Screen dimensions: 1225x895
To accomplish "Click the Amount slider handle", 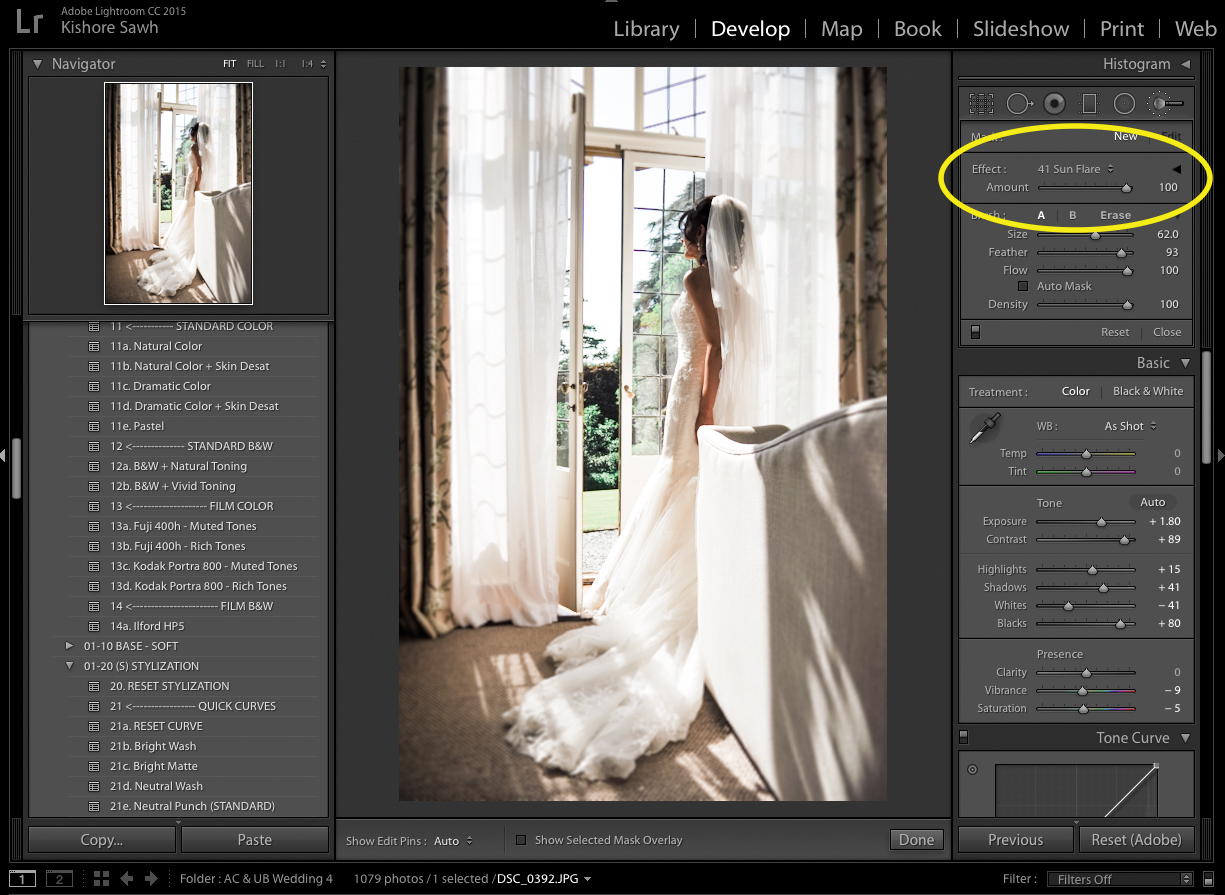I will 1126,188.
